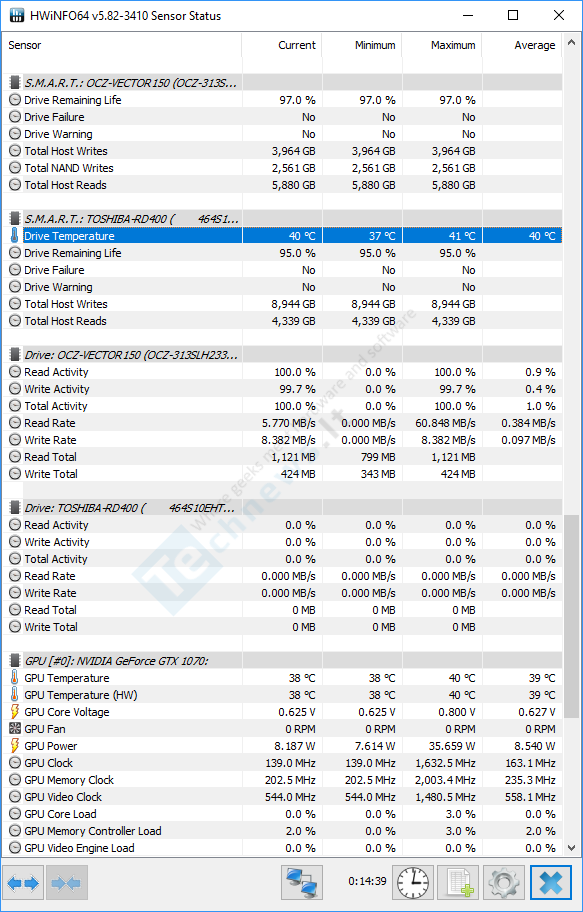583x912 pixels.
Task: Click the shrink layout arrows button
Action: pyautogui.click(x=67, y=884)
